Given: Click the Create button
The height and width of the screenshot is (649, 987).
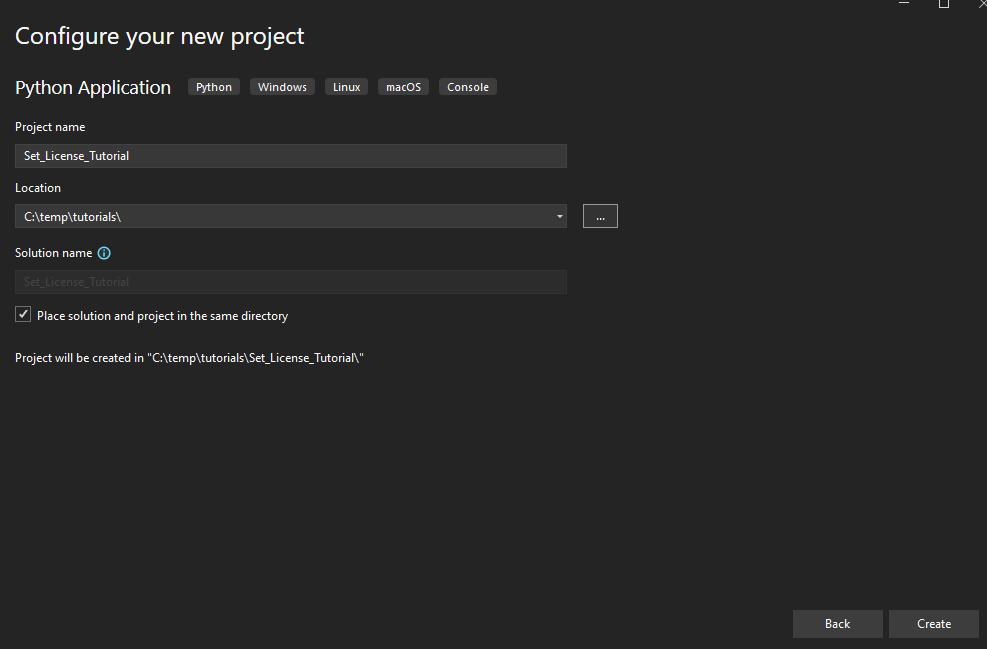Looking at the screenshot, I should (x=933, y=624).
